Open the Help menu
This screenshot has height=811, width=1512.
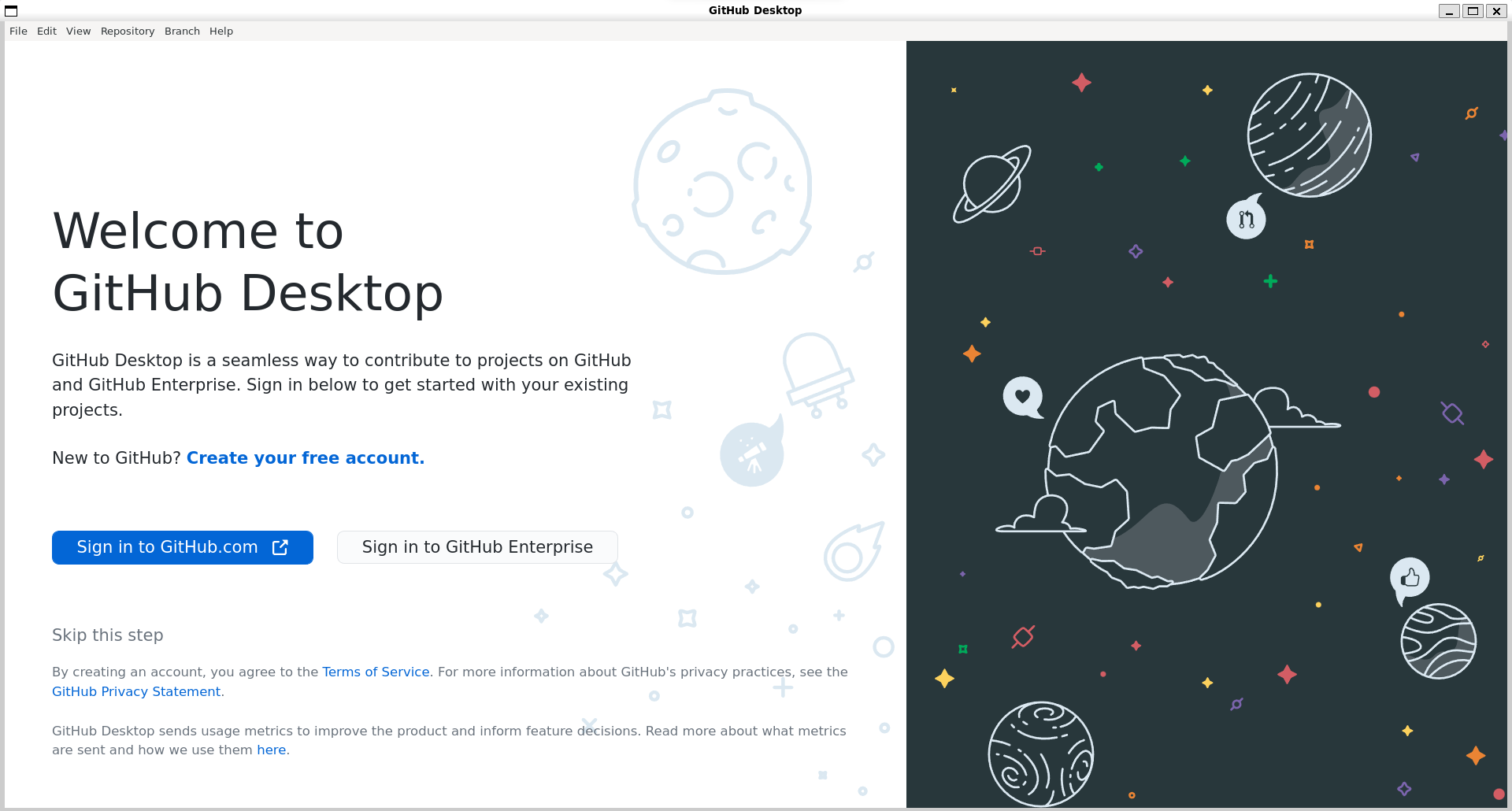pos(221,31)
